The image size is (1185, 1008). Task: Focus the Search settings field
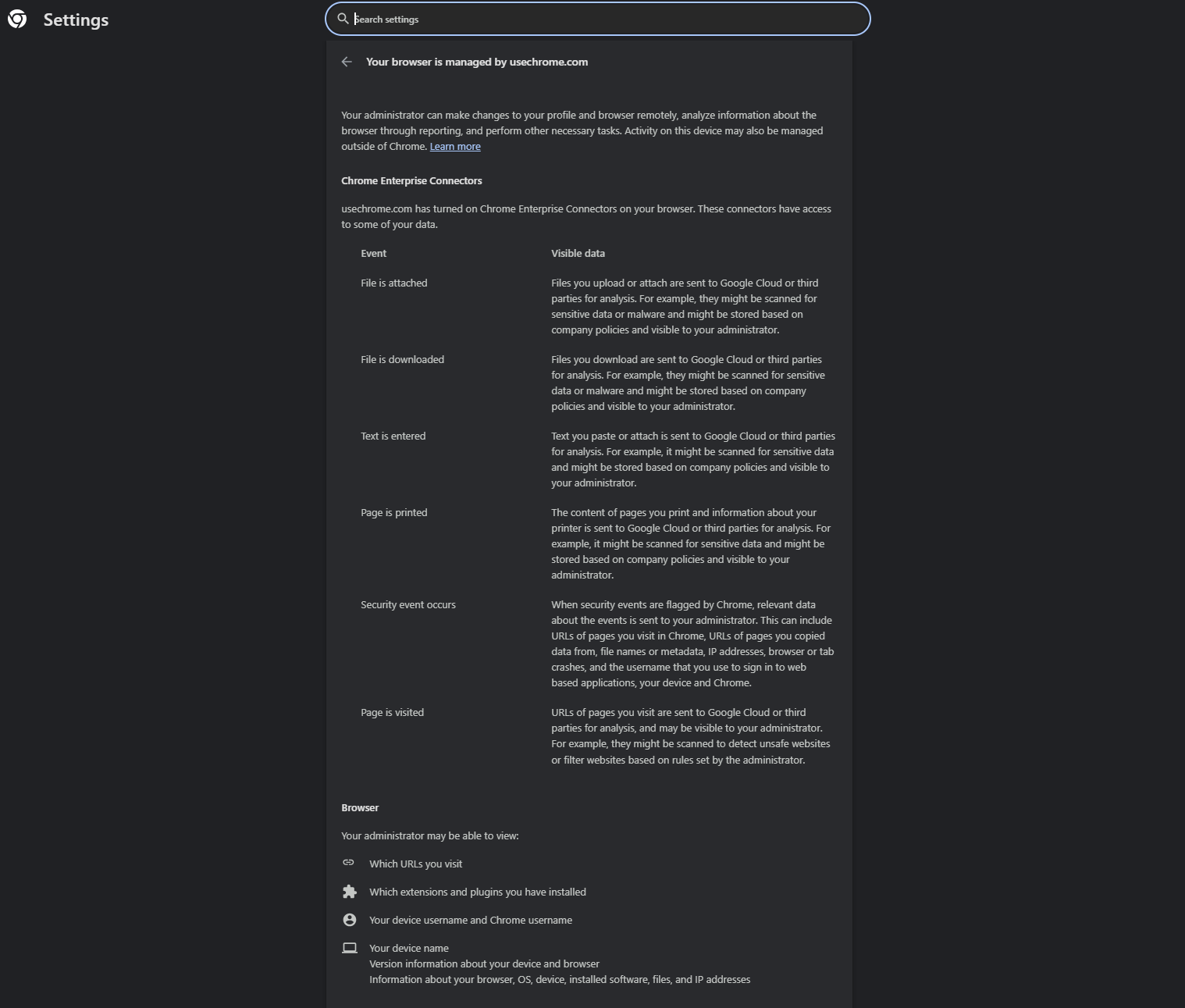pos(609,19)
